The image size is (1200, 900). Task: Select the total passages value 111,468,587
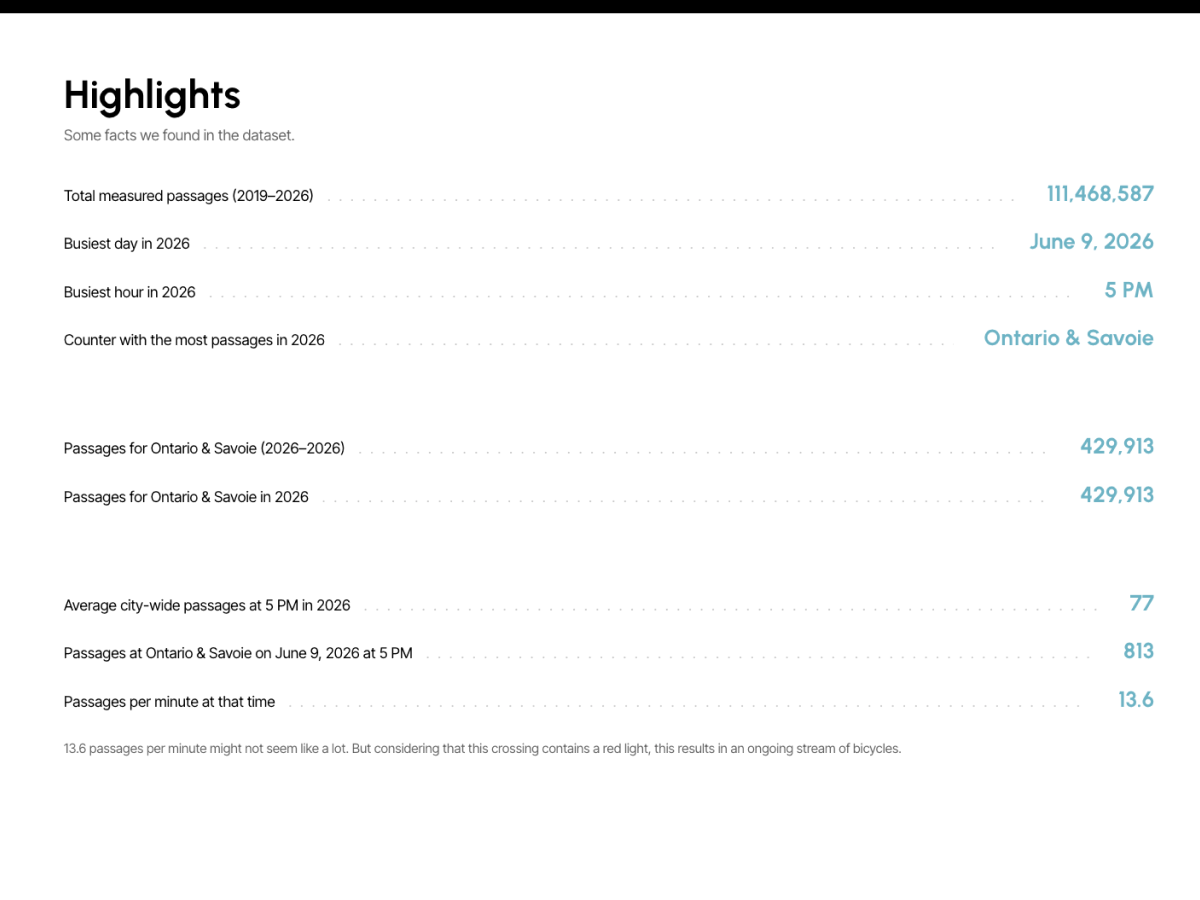(1100, 194)
